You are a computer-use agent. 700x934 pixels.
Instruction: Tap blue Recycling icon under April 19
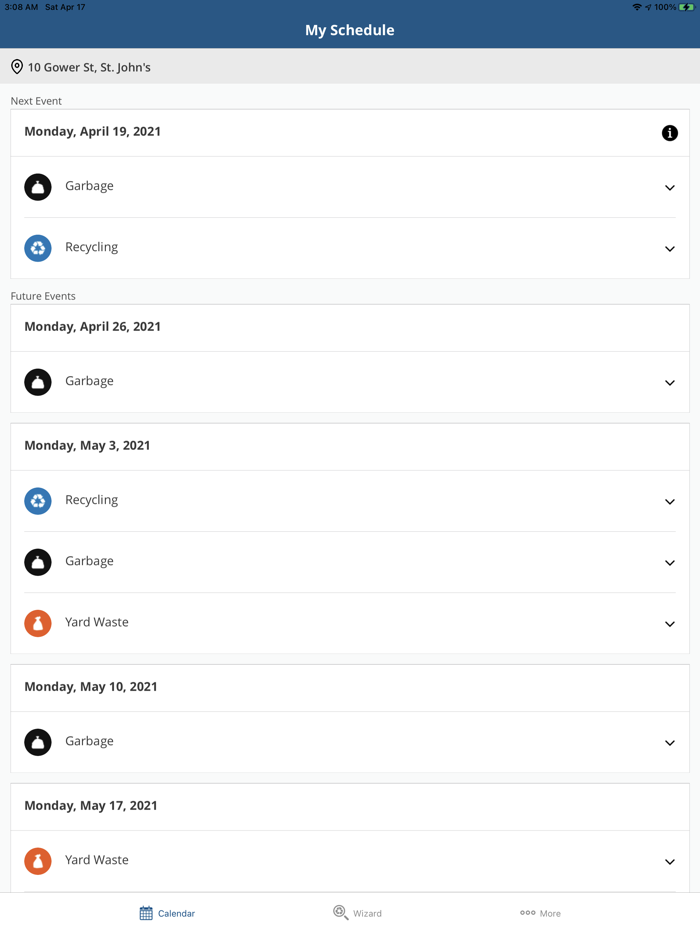coord(38,248)
